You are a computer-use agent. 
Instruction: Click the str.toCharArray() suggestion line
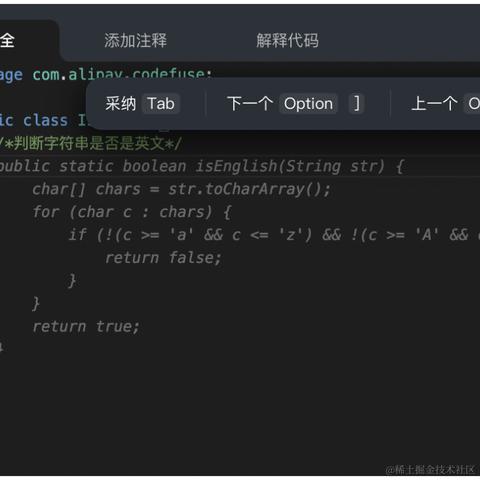181,189
